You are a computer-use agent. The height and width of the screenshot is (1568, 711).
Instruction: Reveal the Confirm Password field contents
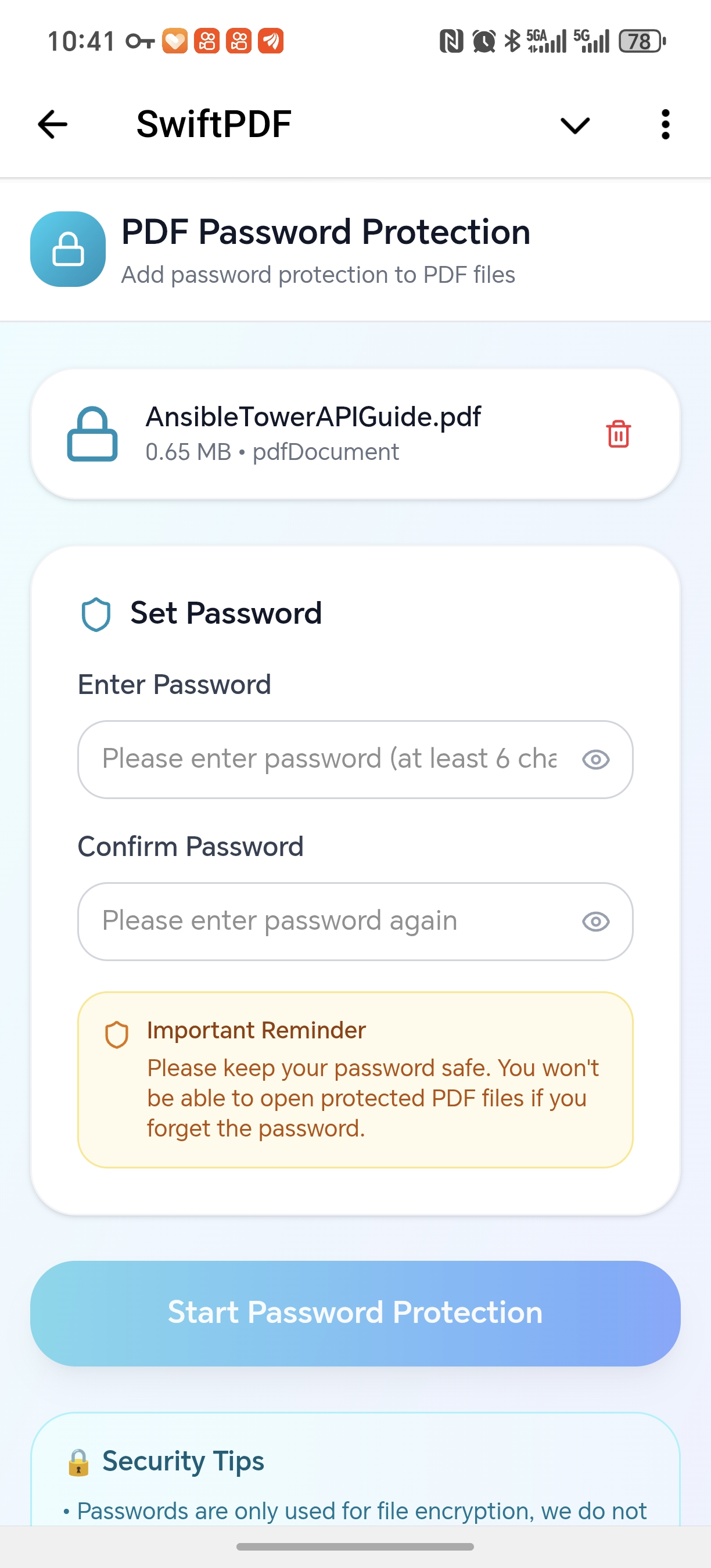point(595,921)
